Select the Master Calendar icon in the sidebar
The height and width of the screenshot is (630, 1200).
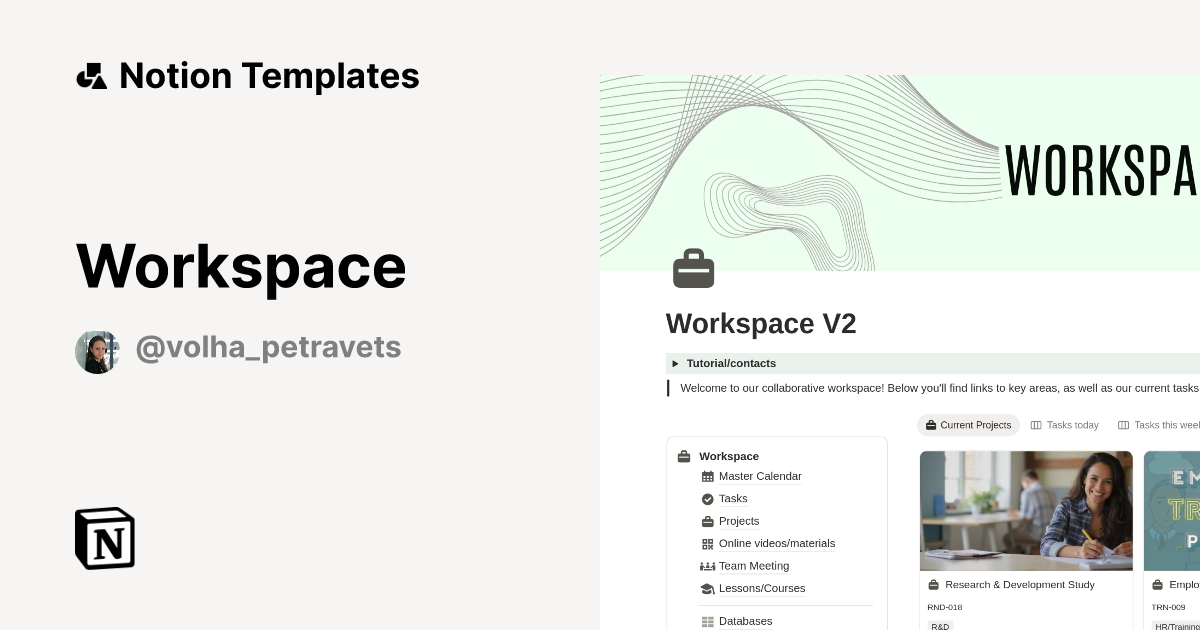[x=708, y=476]
